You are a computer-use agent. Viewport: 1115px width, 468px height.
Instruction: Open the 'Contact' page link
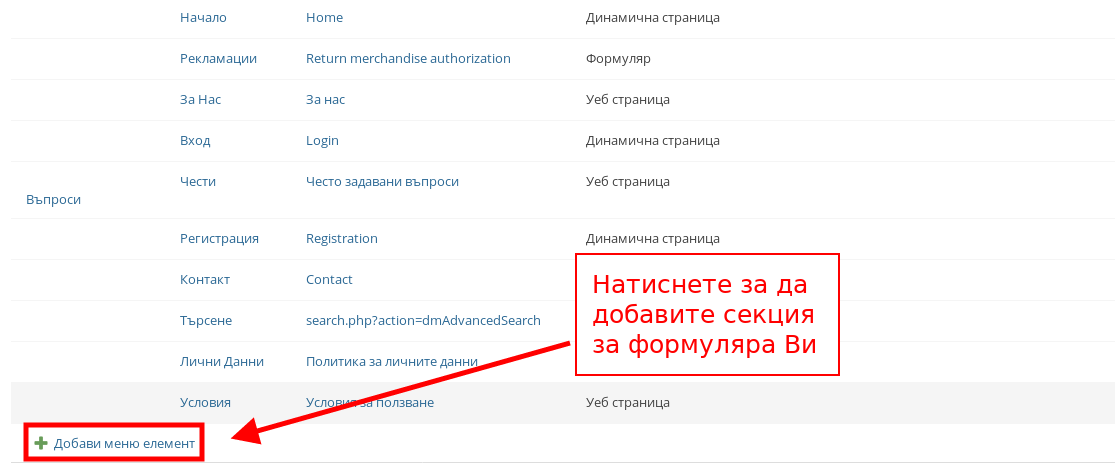tap(329, 280)
